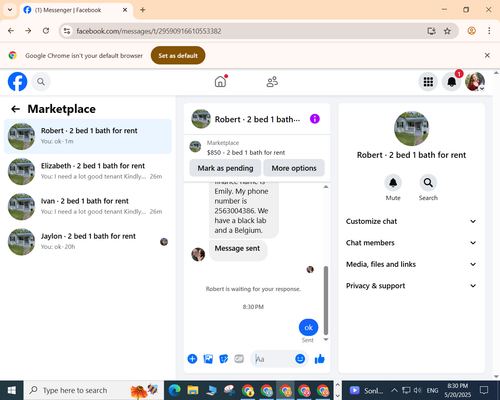Open Robert - 2 bed 1 bath conversation
Image resolution: width=500 pixels, height=400 pixels.
[x=88, y=136]
